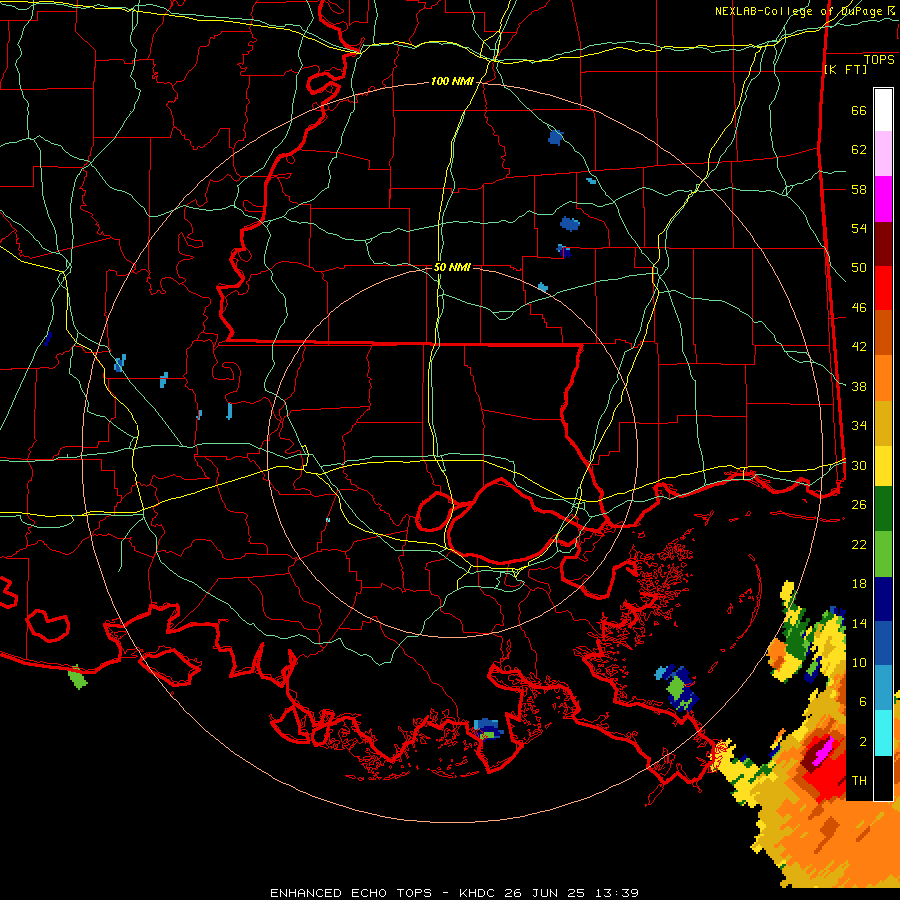Click the 13:39 timestamp
This screenshot has width=900, height=900.
click(615, 893)
